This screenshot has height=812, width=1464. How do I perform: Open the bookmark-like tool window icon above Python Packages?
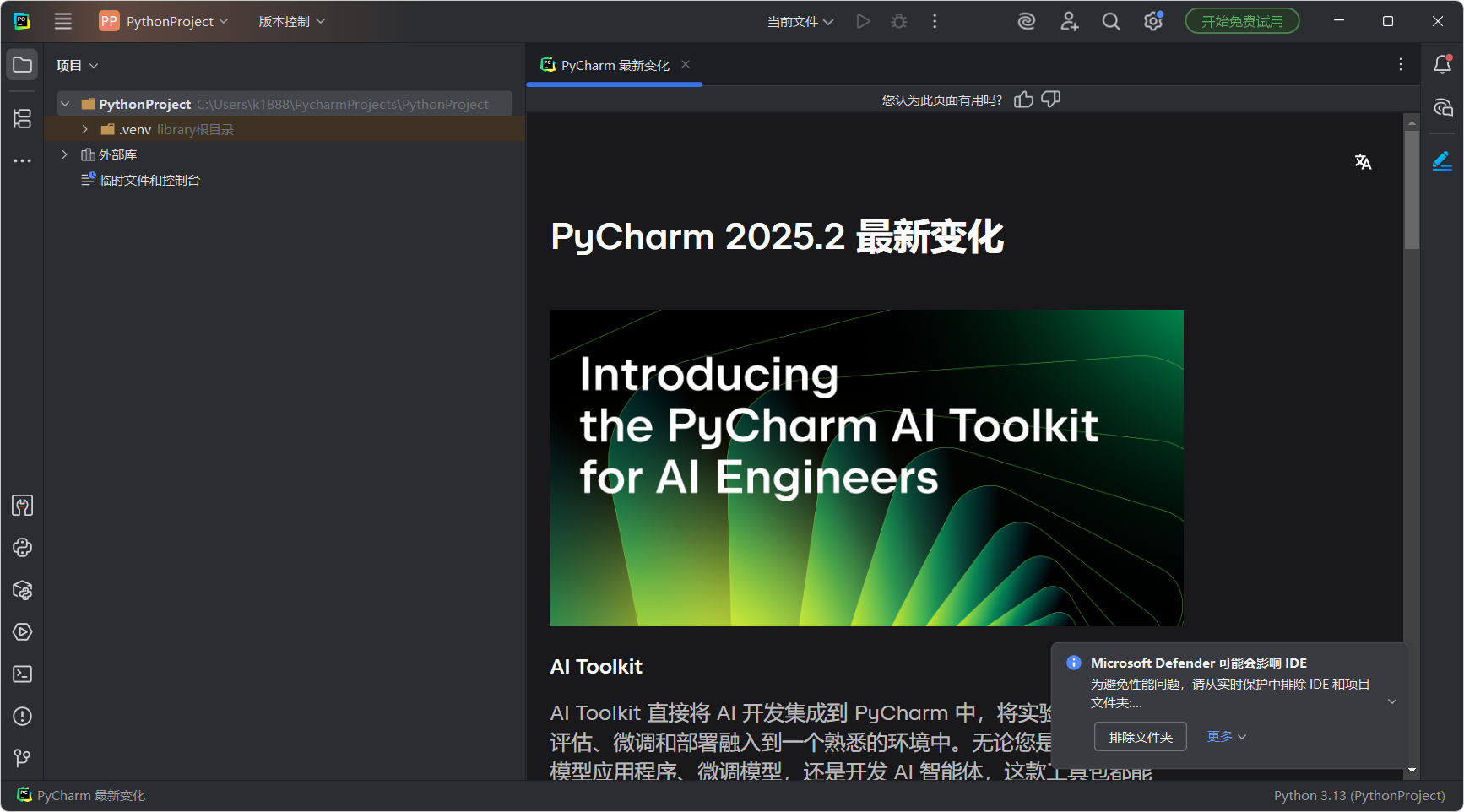(22, 506)
